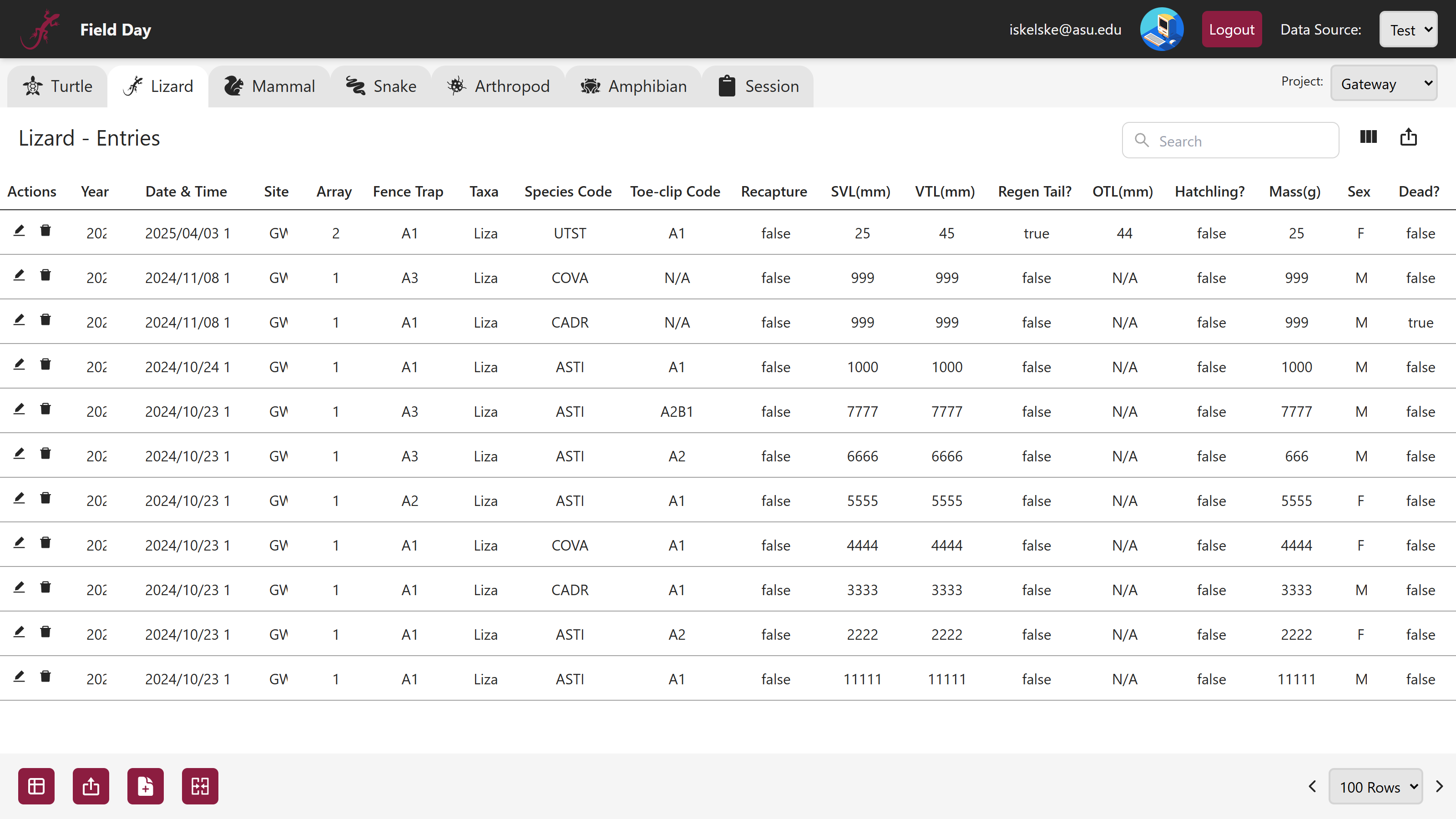Delete the UTST row with trash icon

tap(46, 231)
